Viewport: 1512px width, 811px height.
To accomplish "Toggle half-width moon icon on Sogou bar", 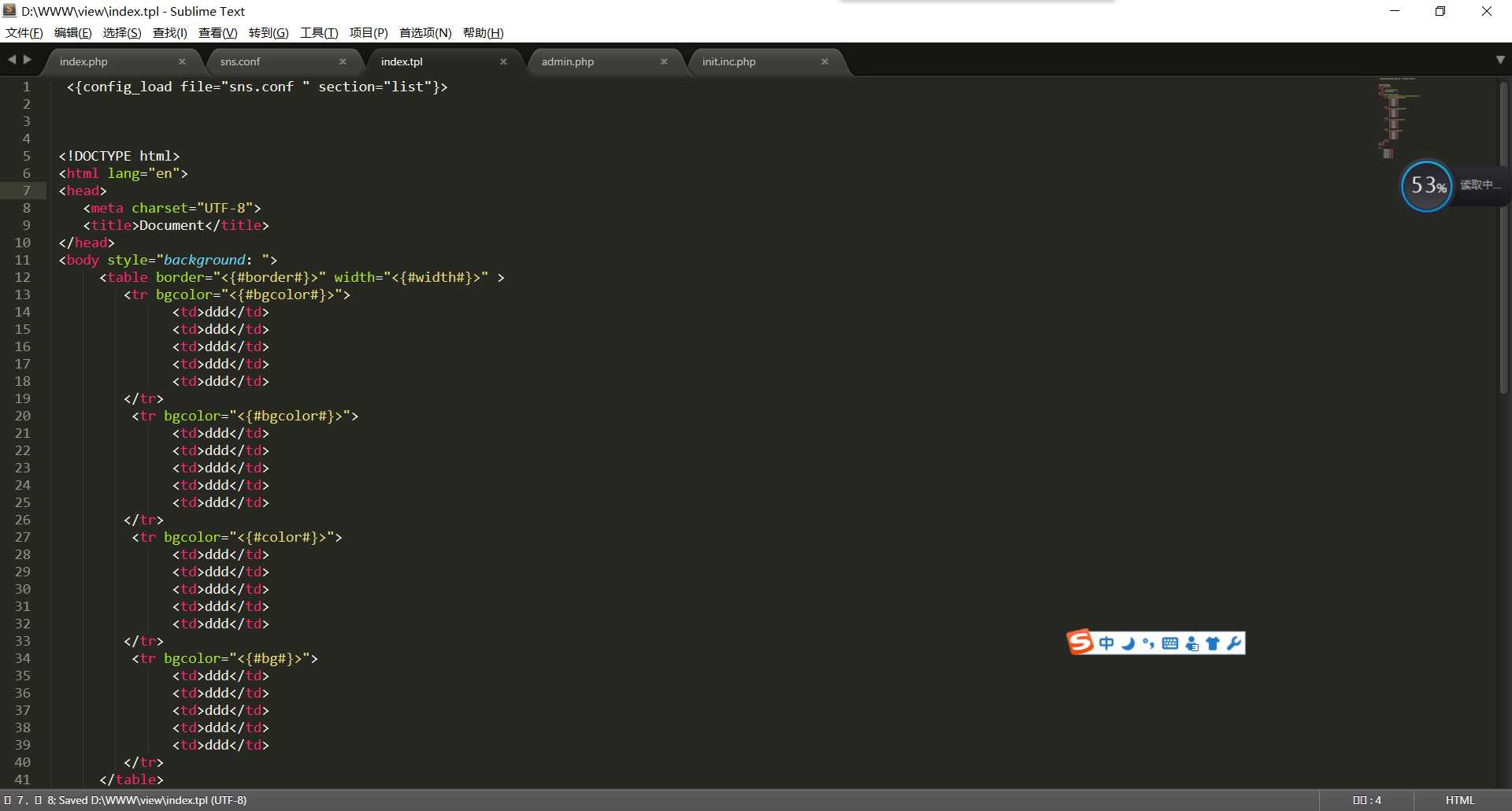I will 1128,643.
